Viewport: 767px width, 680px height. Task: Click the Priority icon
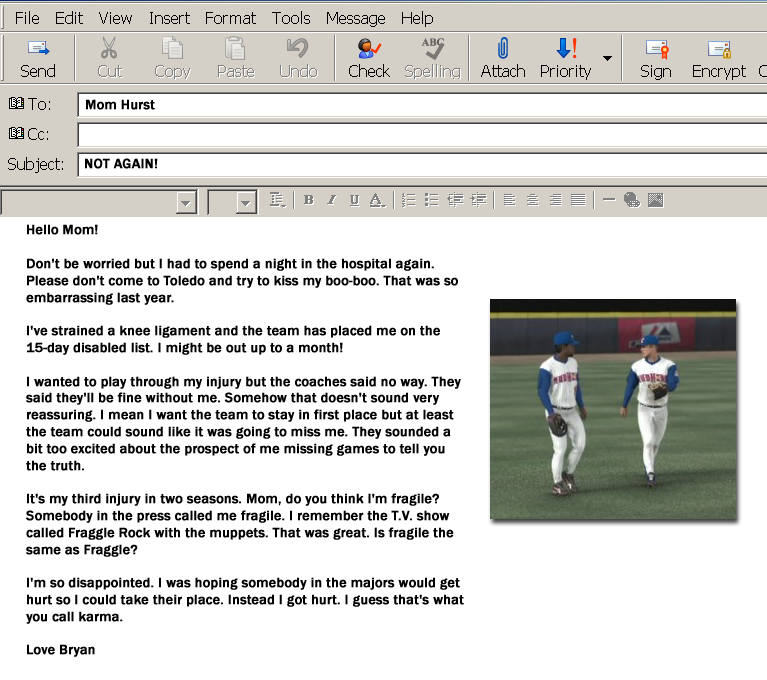pos(566,48)
